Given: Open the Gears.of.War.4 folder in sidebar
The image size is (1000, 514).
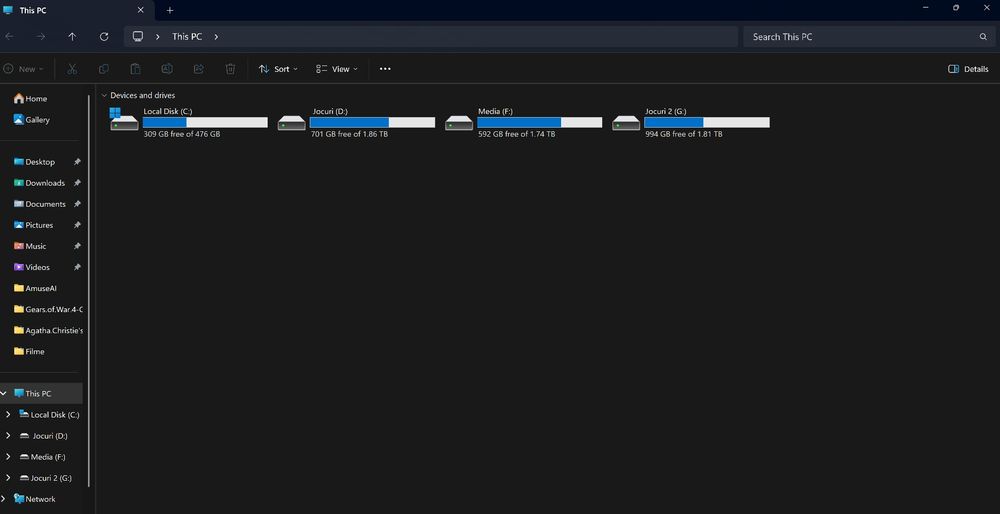Looking at the screenshot, I should coord(48,309).
